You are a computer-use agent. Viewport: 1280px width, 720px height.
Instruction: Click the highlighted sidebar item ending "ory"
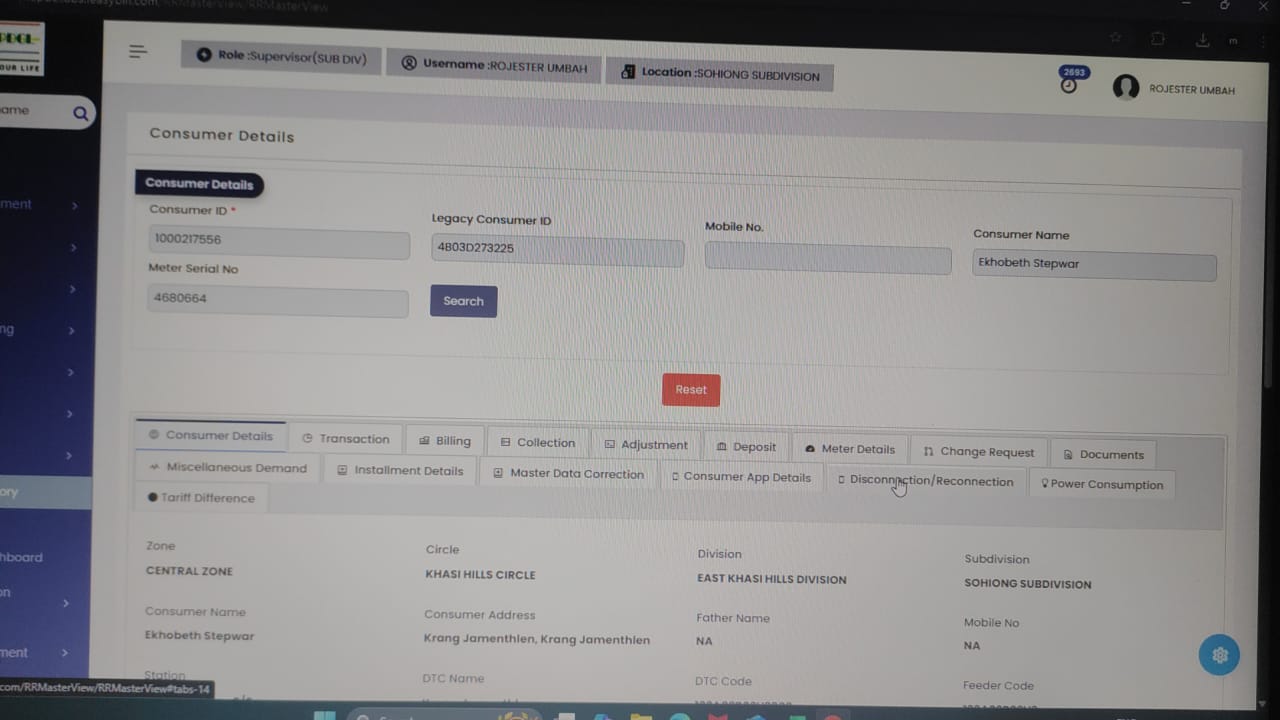(45, 492)
